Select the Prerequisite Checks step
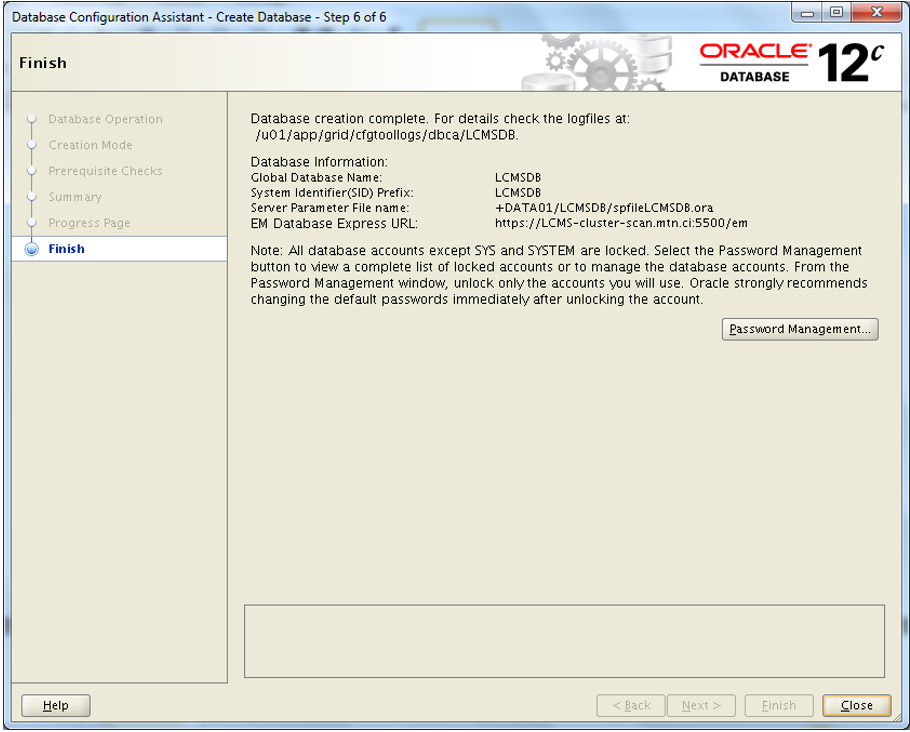This screenshot has height=732, width=910. coord(105,171)
